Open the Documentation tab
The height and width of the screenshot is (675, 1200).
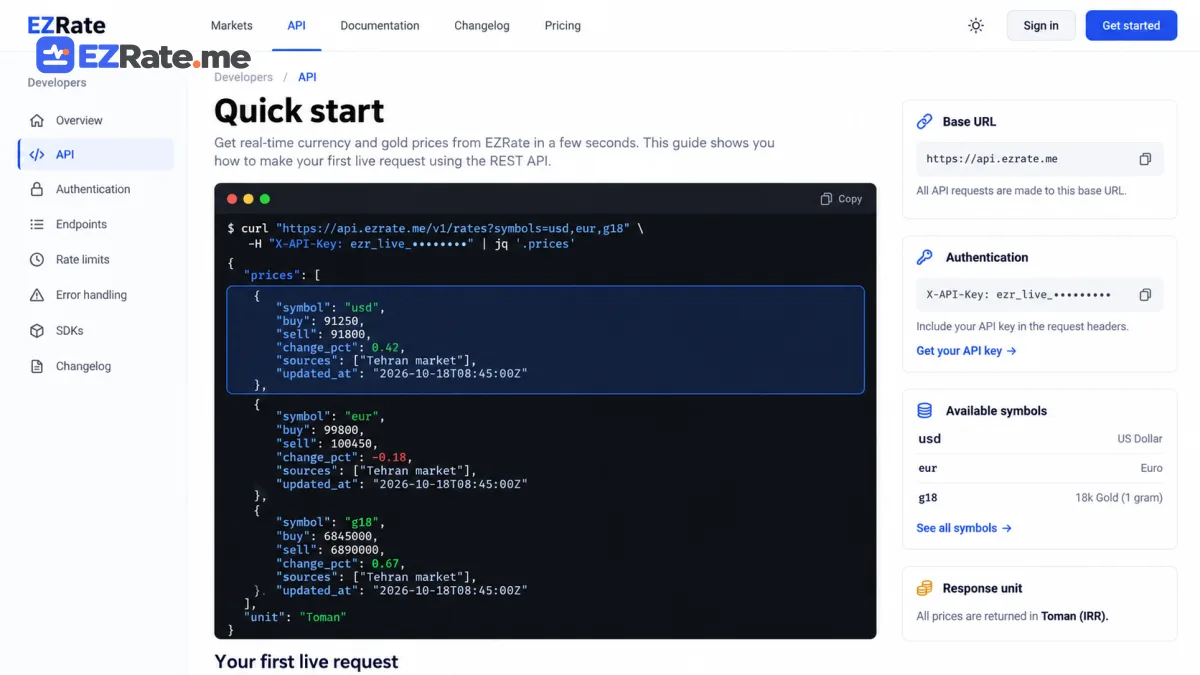[380, 26]
